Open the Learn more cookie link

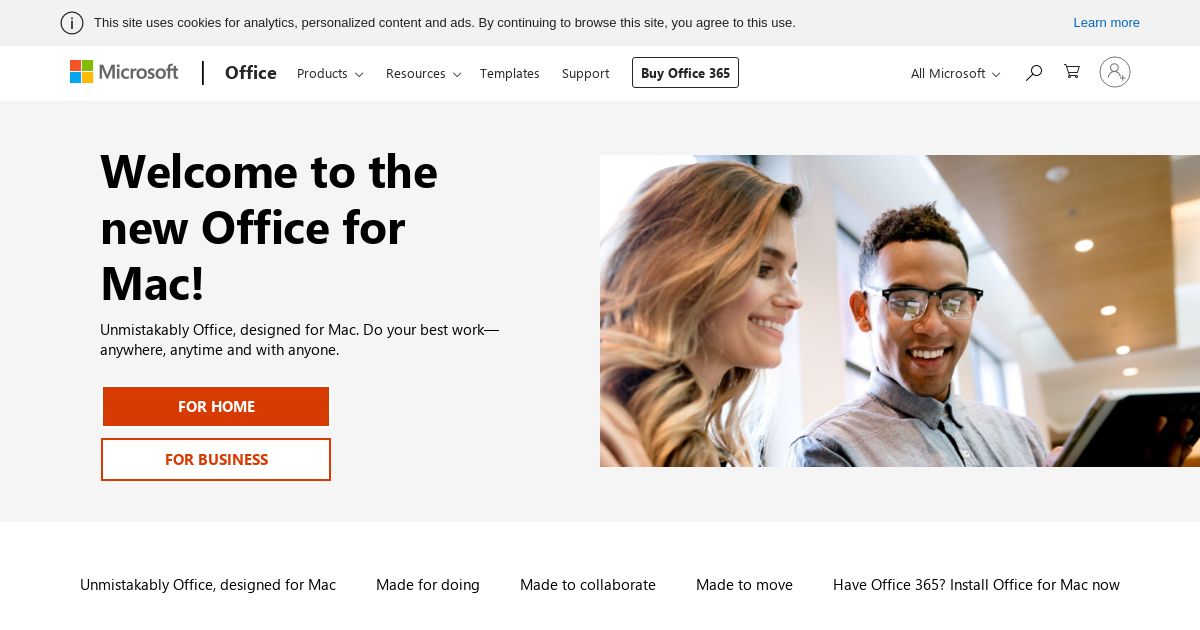click(1106, 23)
